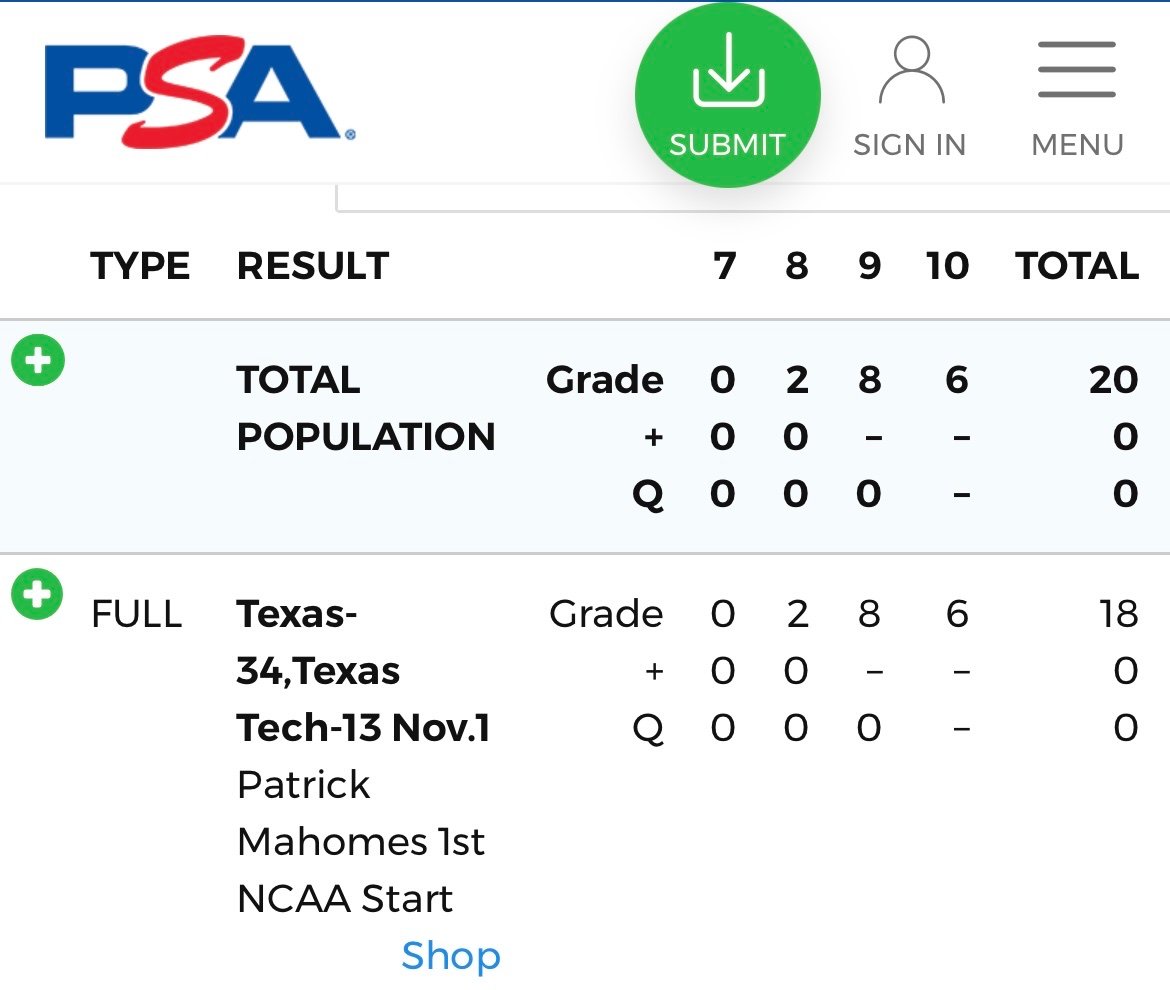This screenshot has width=1170, height=990.
Task: Select the TYPE column header
Action: point(140,266)
